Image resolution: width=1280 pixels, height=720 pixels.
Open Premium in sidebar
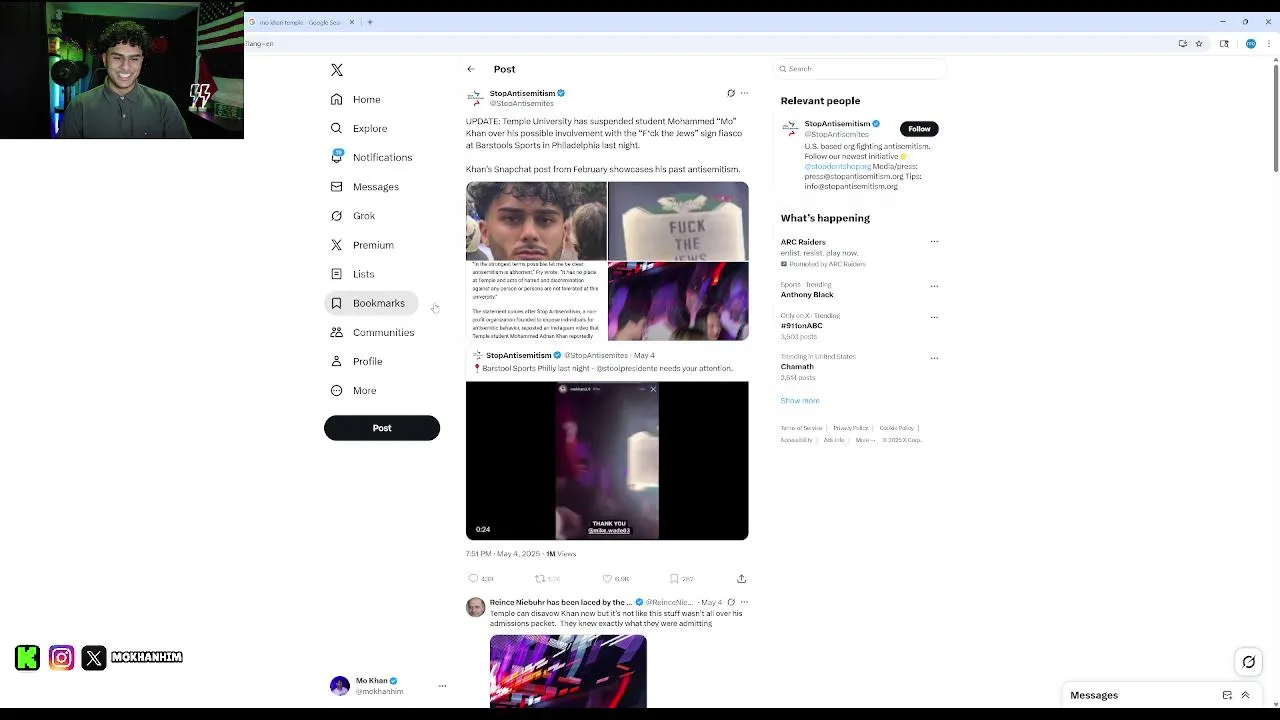[362, 245]
